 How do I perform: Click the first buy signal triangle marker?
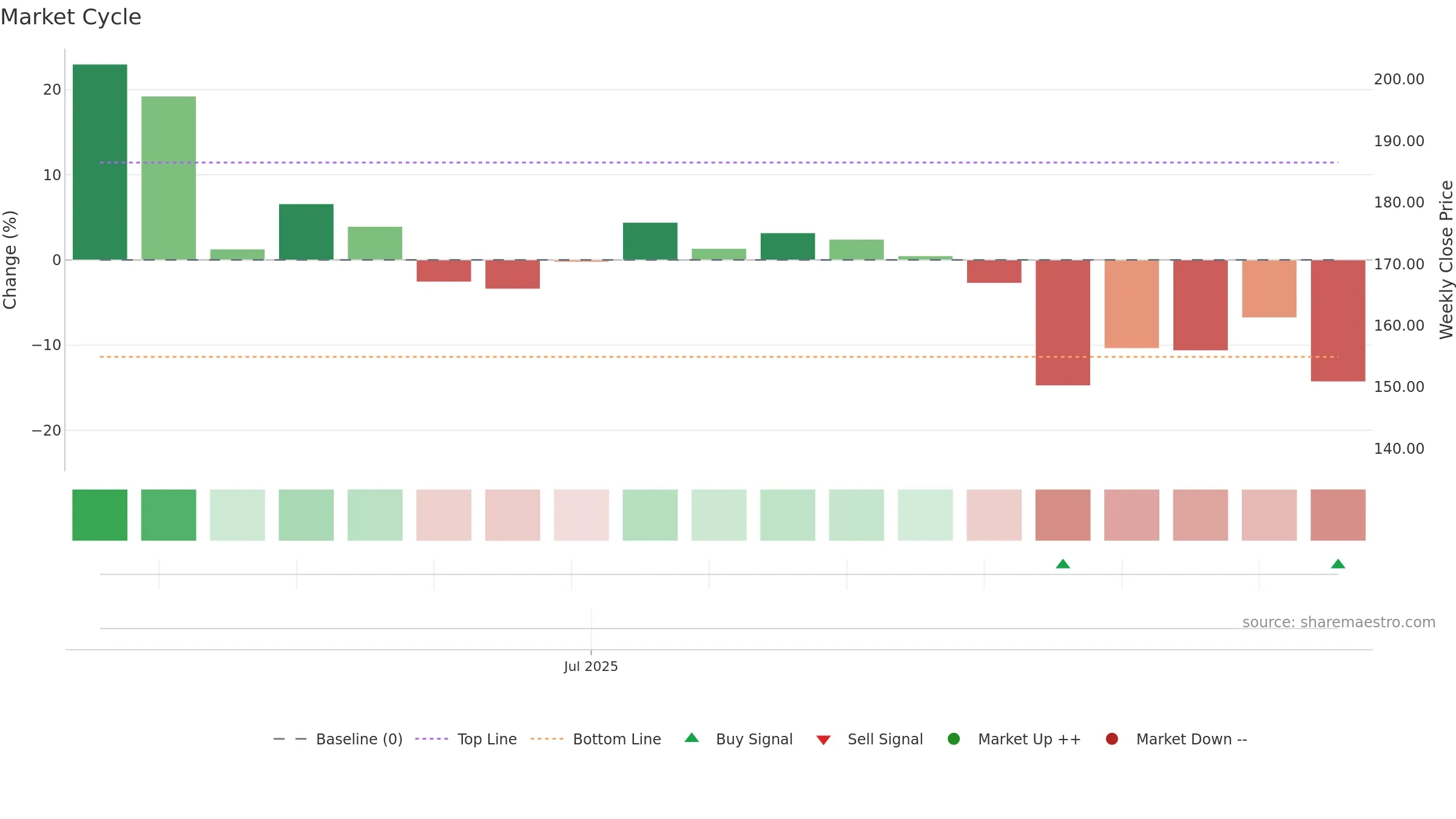(1063, 564)
